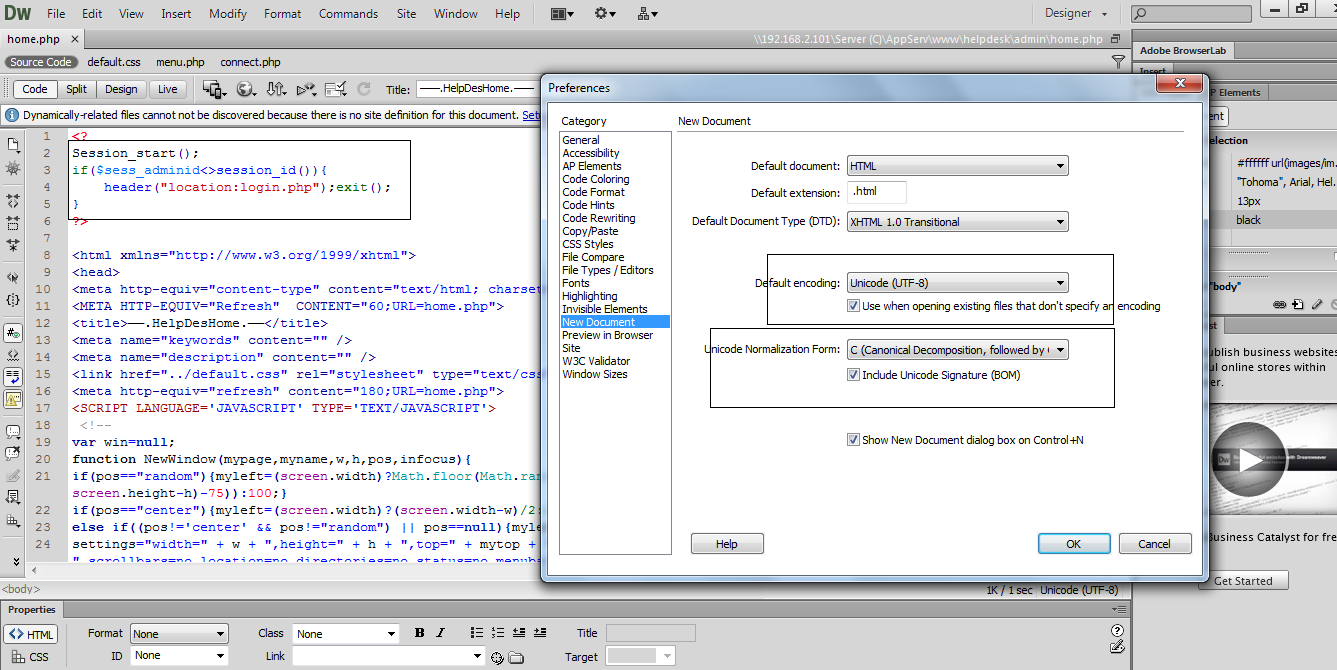1337x670 pixels.
Task: Open the File menu
Action: pyautogui.click(x=56, y=14)
